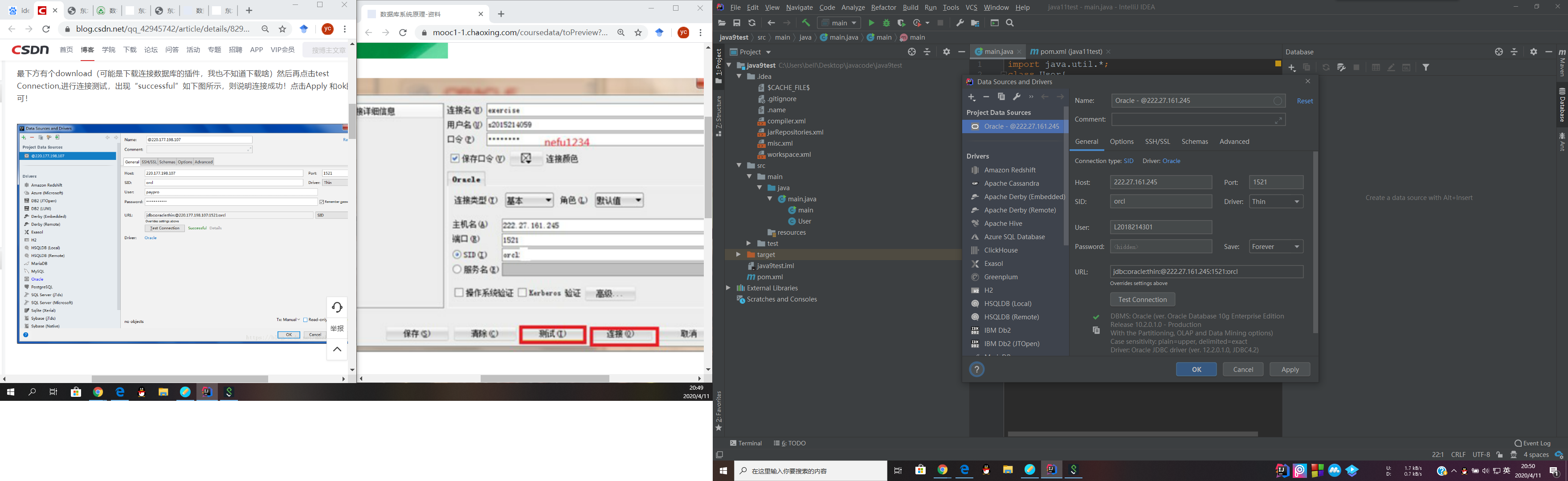Open the main run configuration dropdown
The width and height of the screenshot is (1568, 481).
839,23
